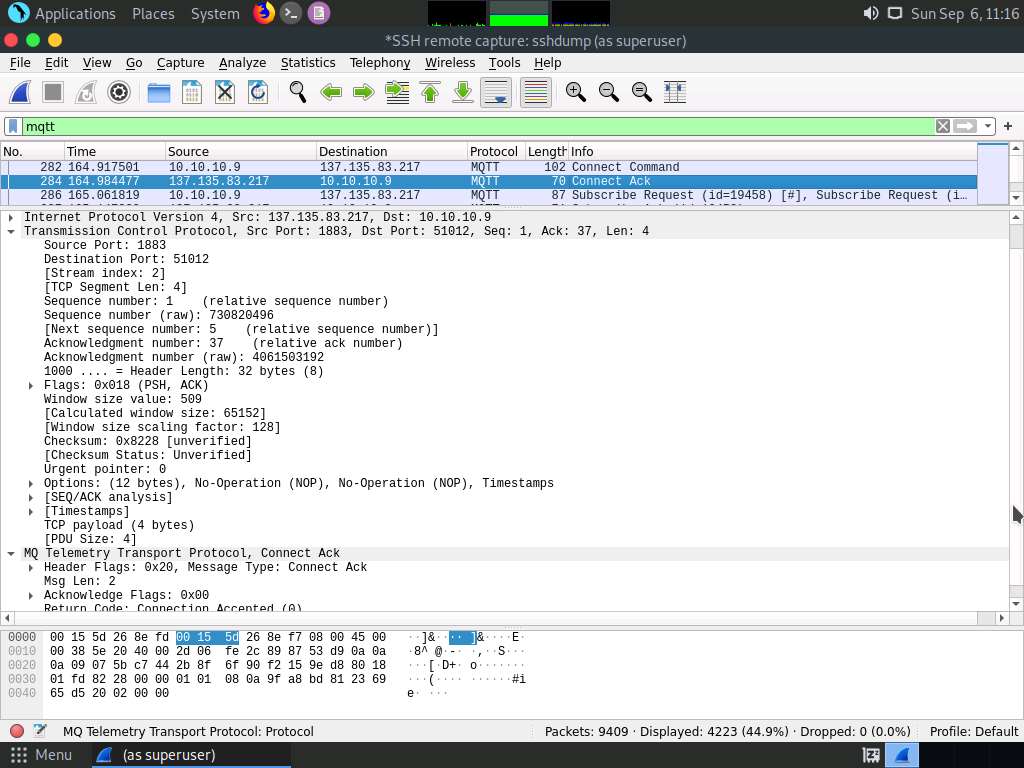Open capture options with the gear icon
The width and height of the screenshot is (1024, 768).
(119, 92)
